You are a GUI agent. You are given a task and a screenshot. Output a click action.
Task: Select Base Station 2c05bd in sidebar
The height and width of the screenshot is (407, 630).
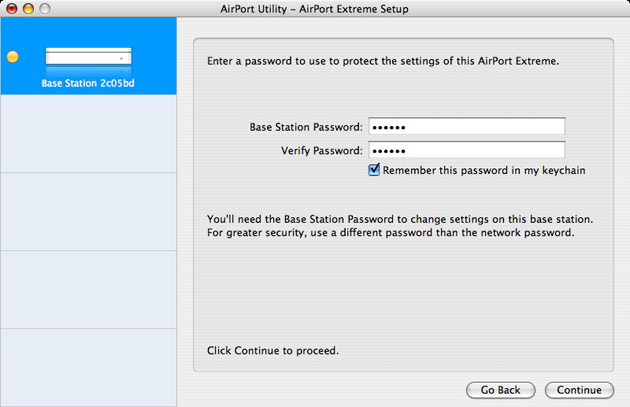(88, 83)
